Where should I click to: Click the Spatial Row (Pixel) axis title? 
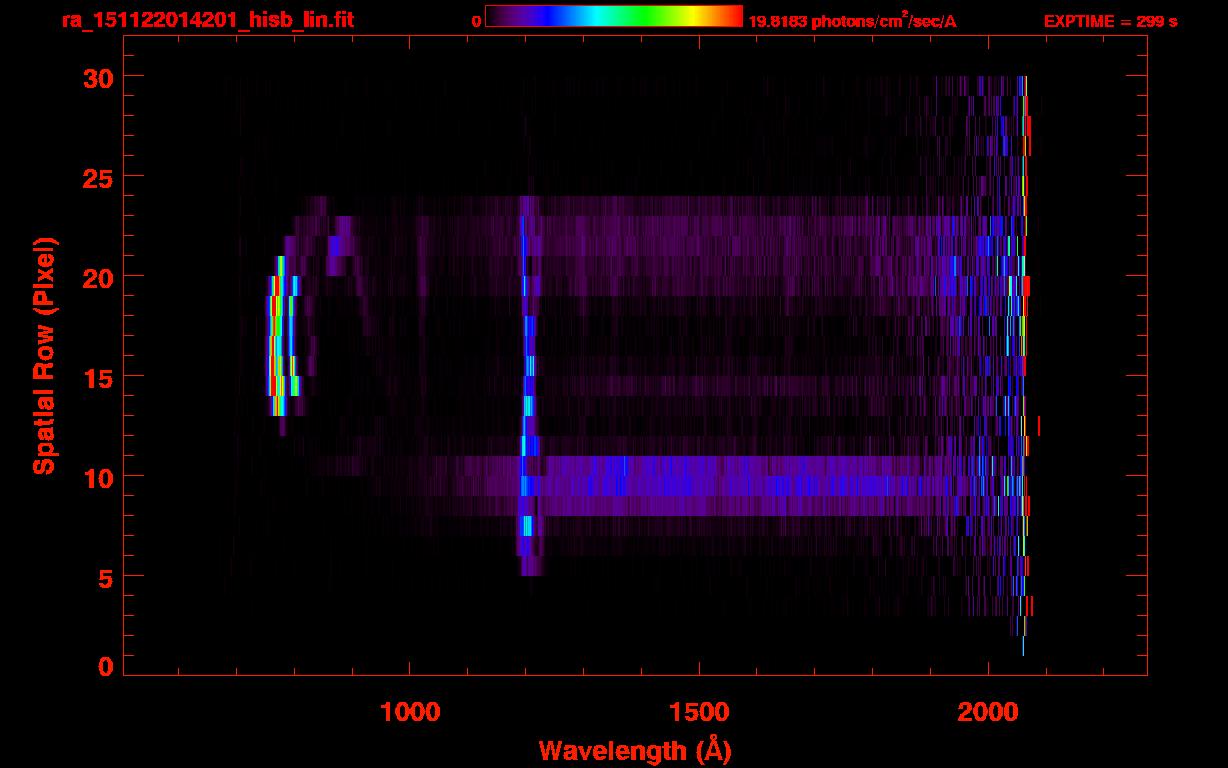(x=43, y=356)
